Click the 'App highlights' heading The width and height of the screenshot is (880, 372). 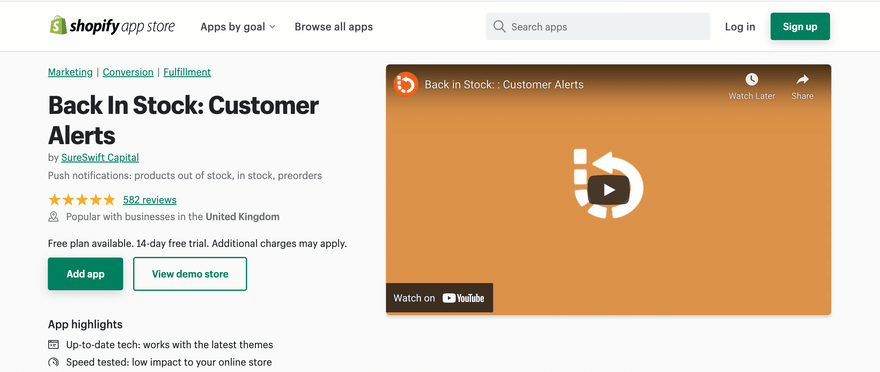85,324
